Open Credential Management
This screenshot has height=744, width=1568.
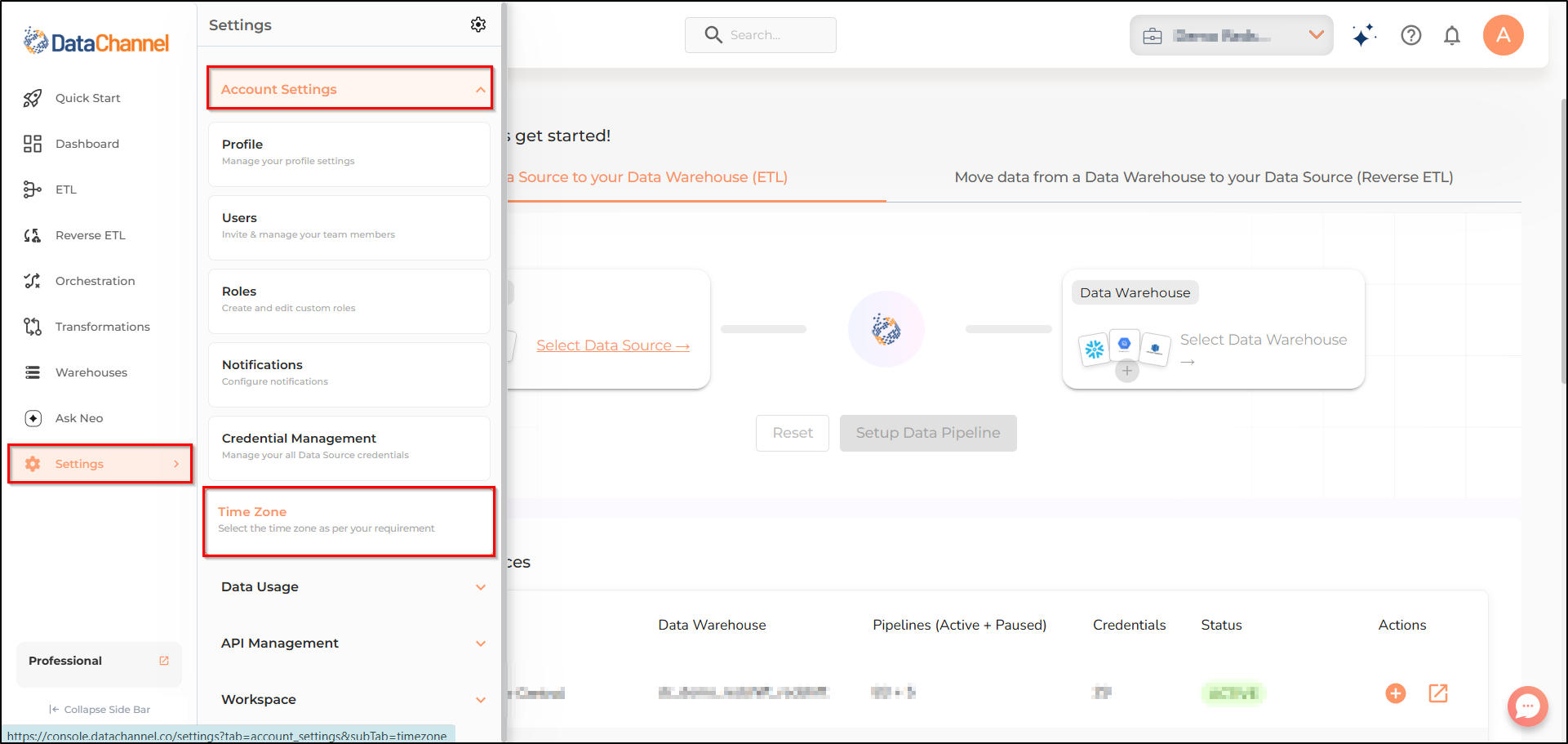pyautogui.click(x=349, y=448)
